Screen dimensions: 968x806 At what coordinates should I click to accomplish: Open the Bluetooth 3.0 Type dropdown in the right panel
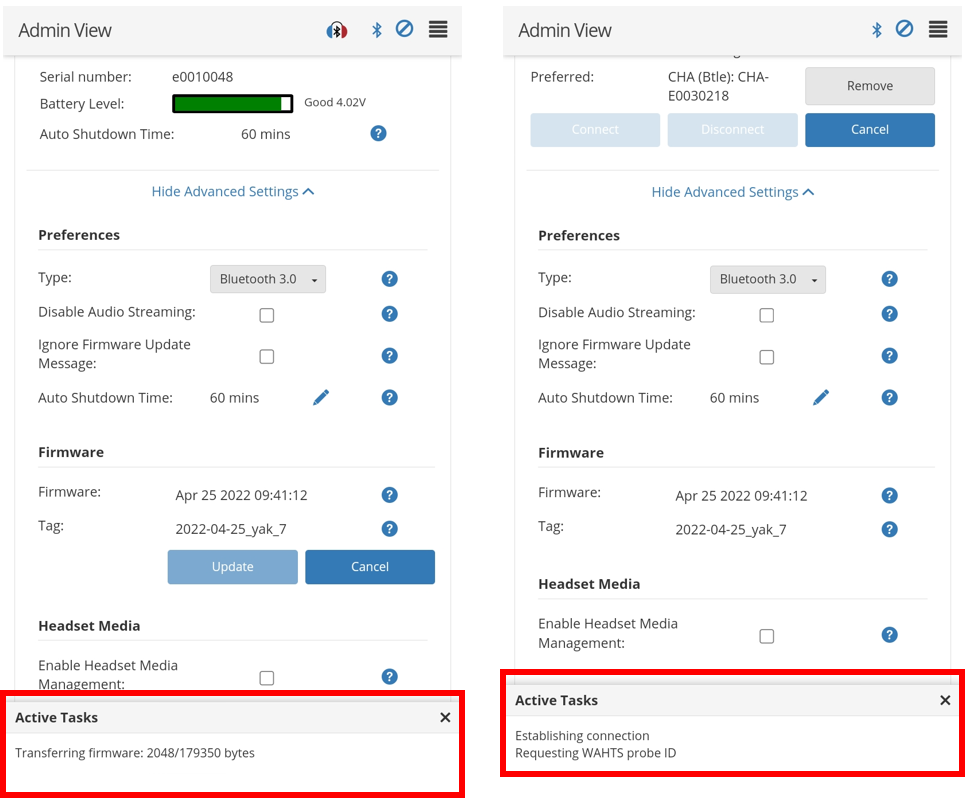(x=768, y=279)
